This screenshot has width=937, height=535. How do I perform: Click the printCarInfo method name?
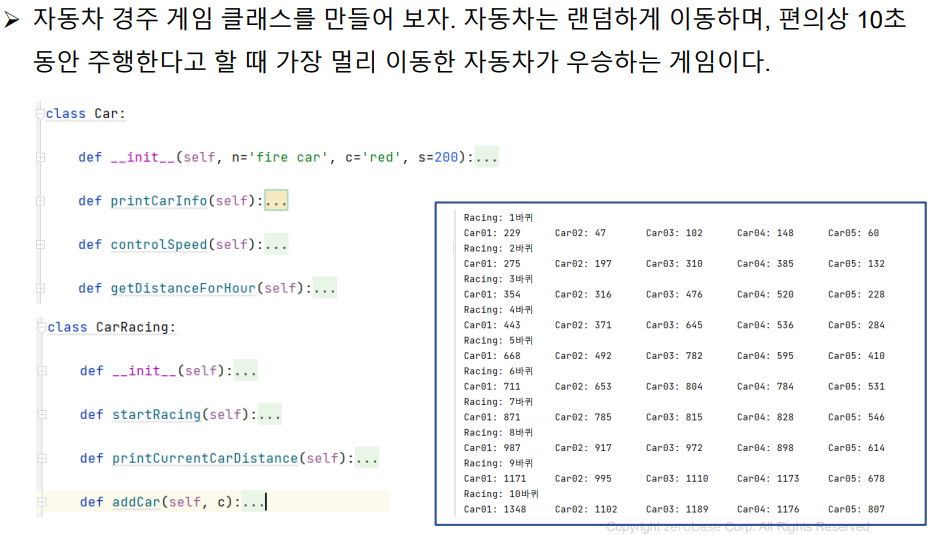pyautogui.click(x=159, y=201)
